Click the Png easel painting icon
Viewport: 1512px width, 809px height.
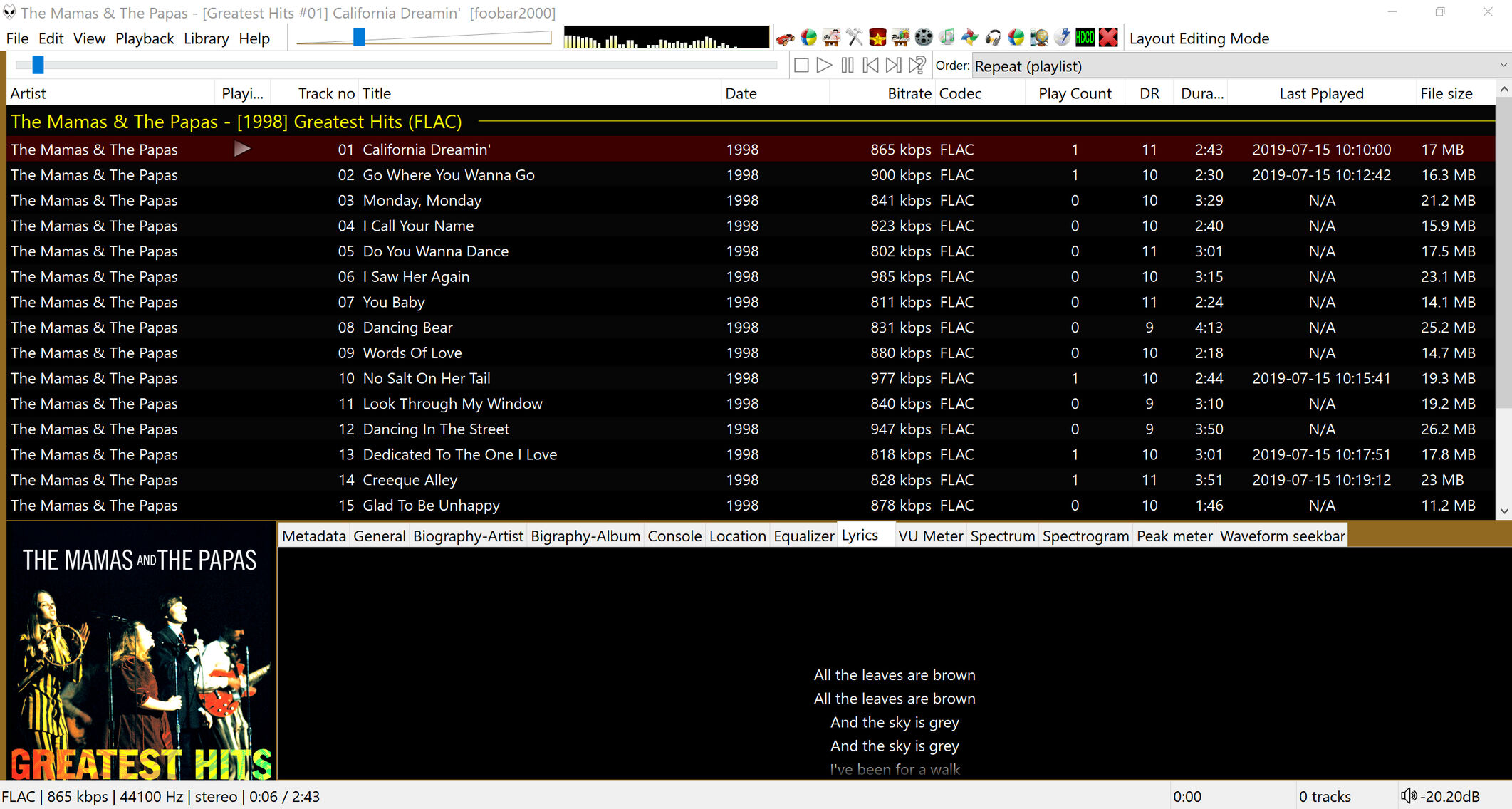pos(901,37)
